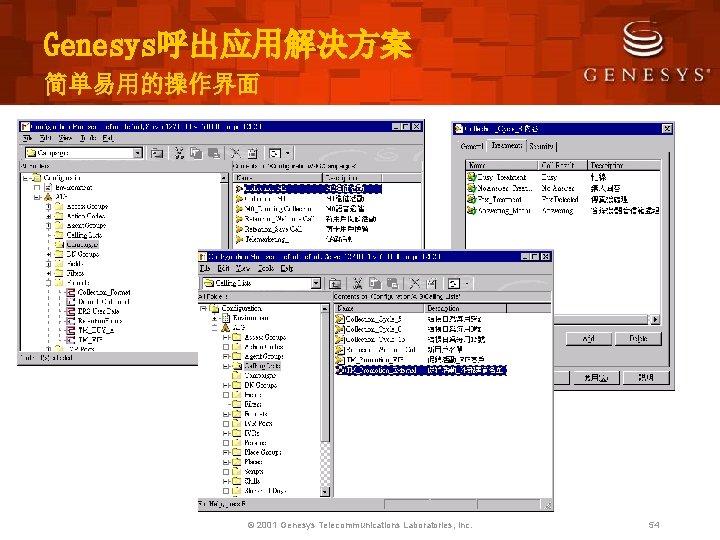
Task: Click the 說明 help button
Action: 645,377
